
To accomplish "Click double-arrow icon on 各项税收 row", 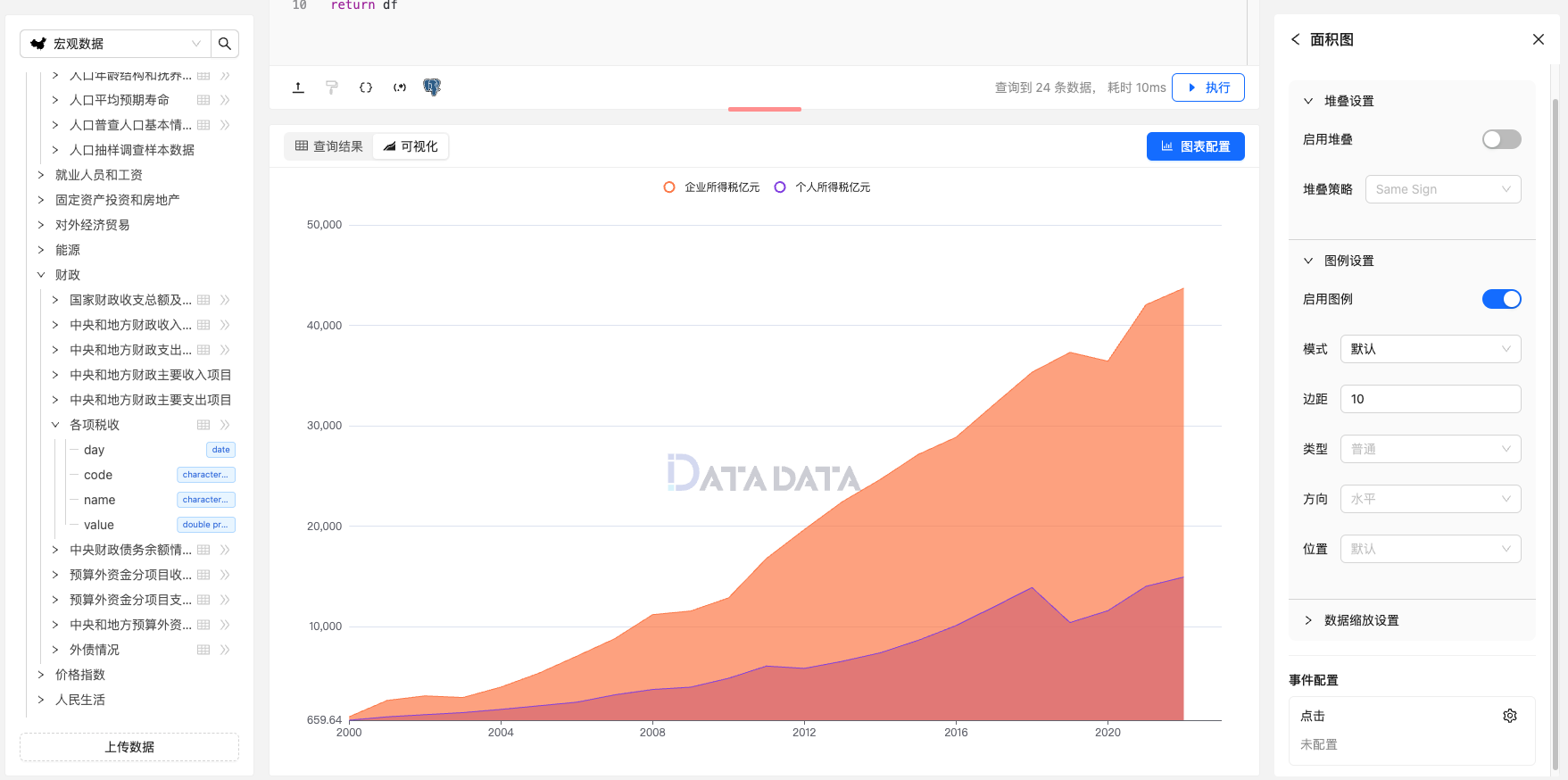I will tap(225, 425).
